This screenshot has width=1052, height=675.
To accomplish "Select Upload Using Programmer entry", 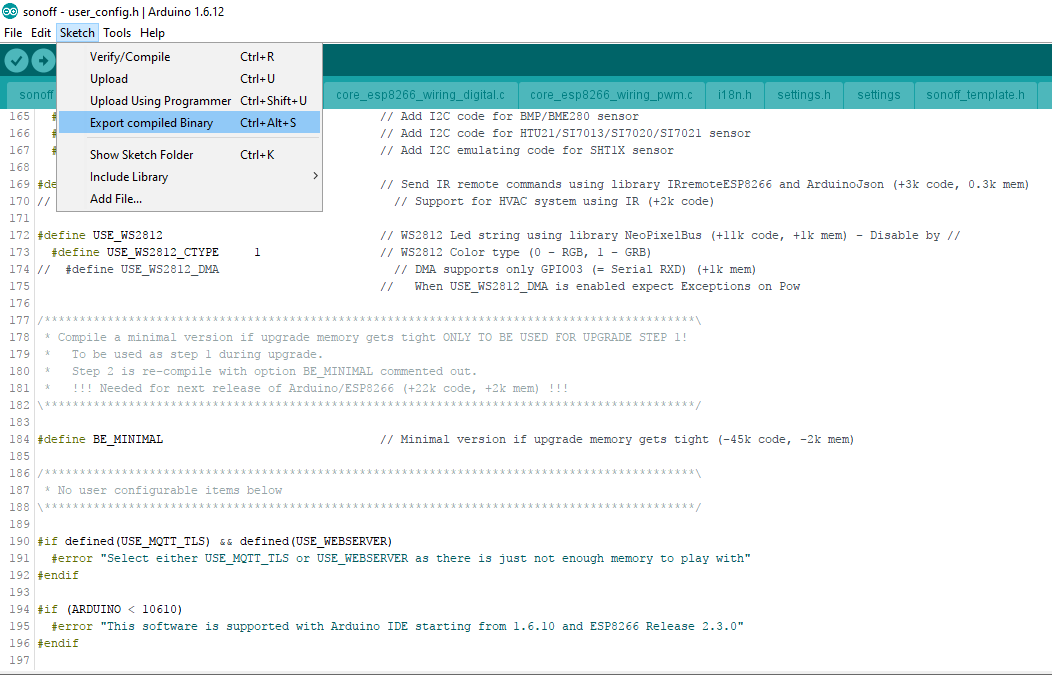I will click(189, 101).
